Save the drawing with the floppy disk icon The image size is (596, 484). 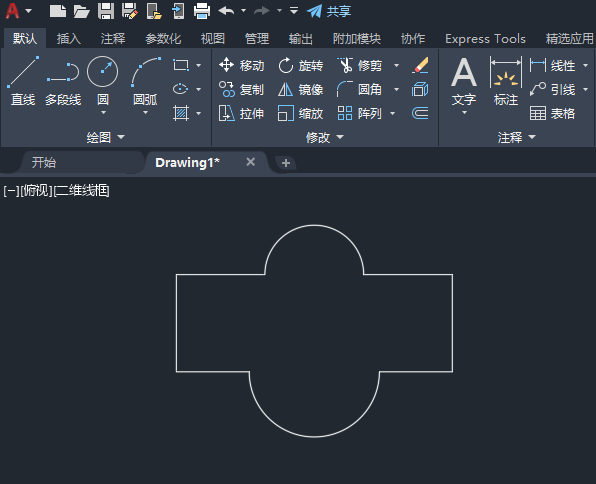106,11
